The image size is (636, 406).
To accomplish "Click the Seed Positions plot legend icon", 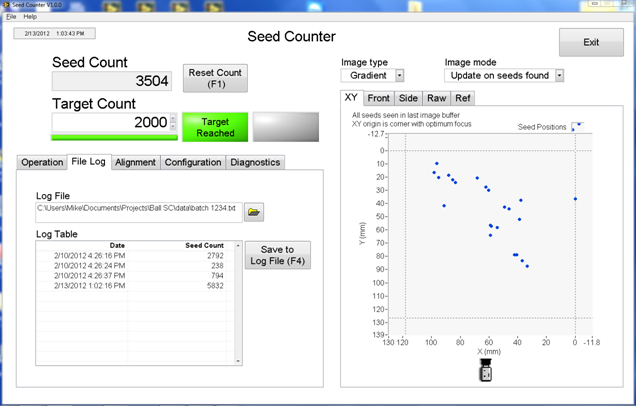I will pyautogui.click(x=577, y=126).
